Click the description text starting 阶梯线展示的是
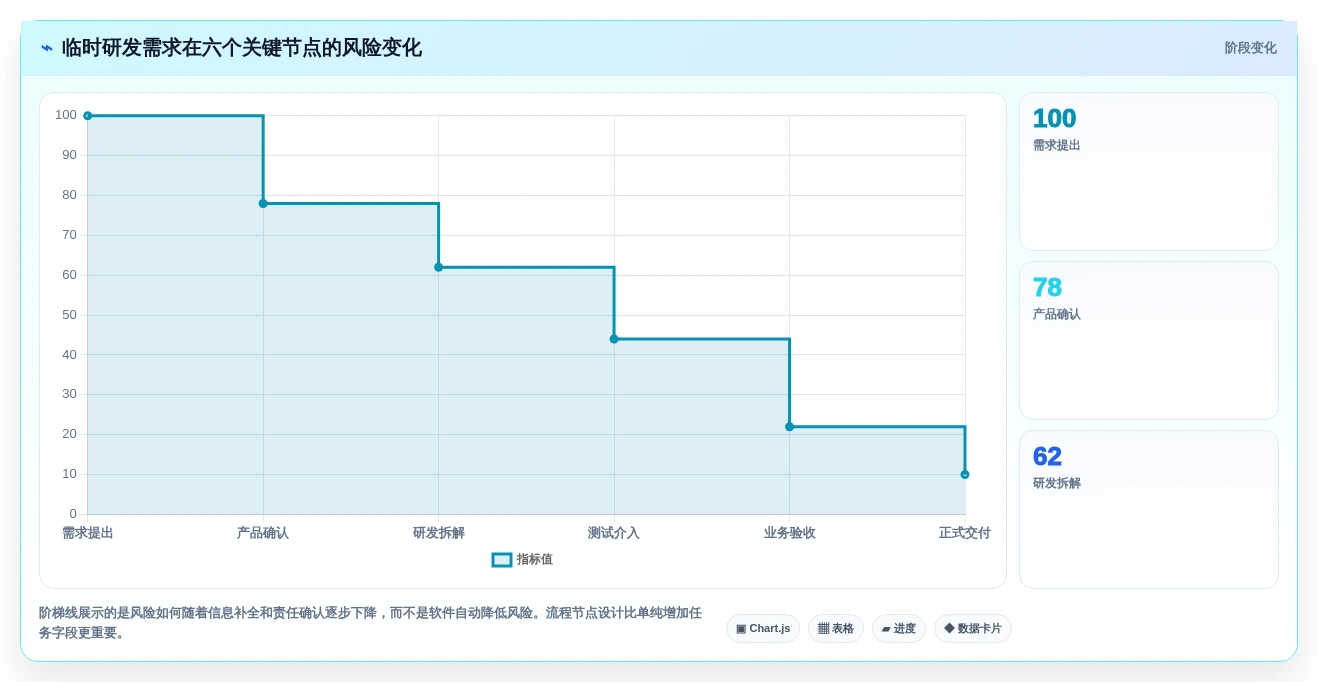The height and width of the screenshot is (682, 1318). 371,623
